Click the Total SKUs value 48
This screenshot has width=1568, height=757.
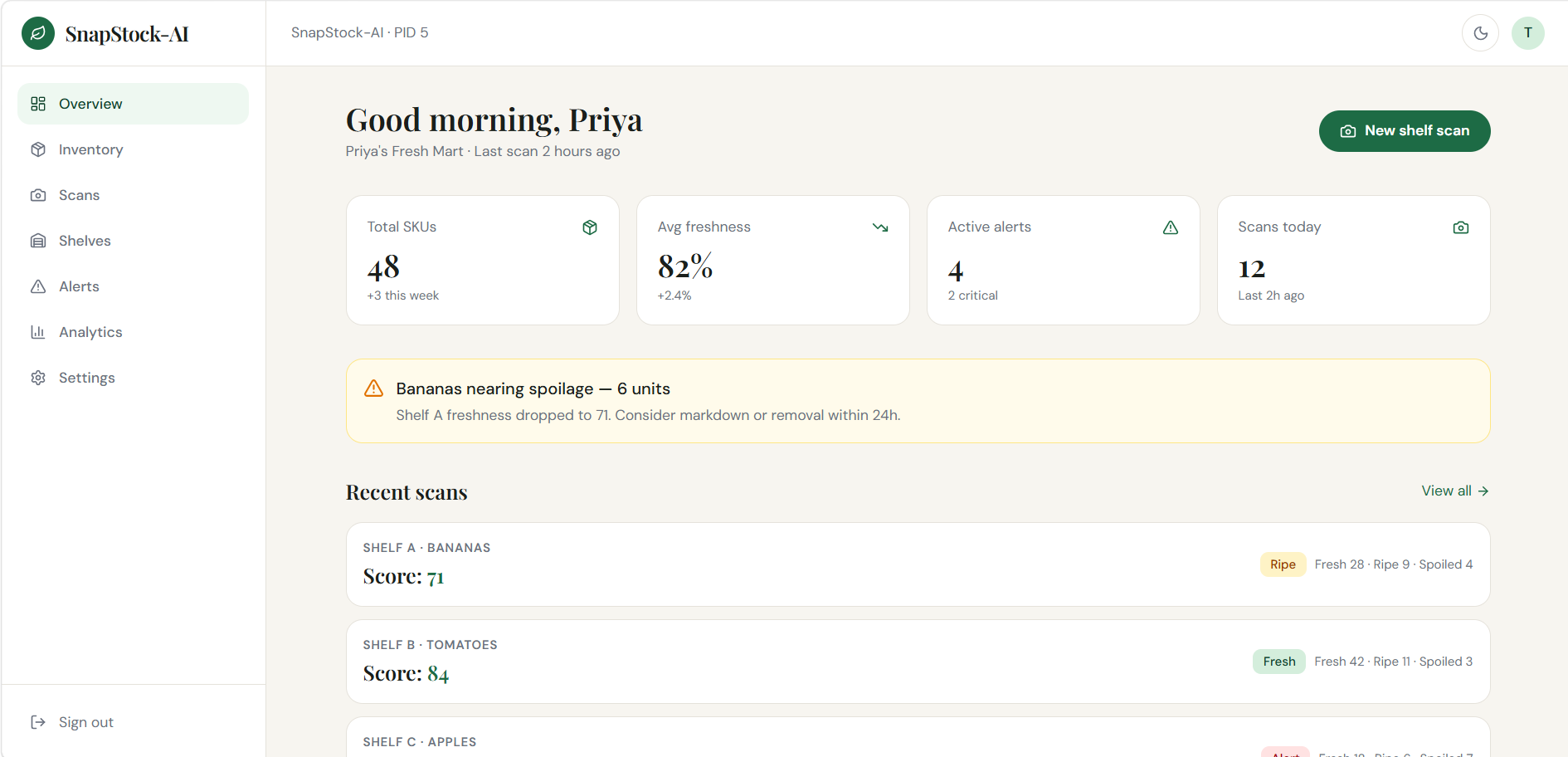tap(383, 267)
